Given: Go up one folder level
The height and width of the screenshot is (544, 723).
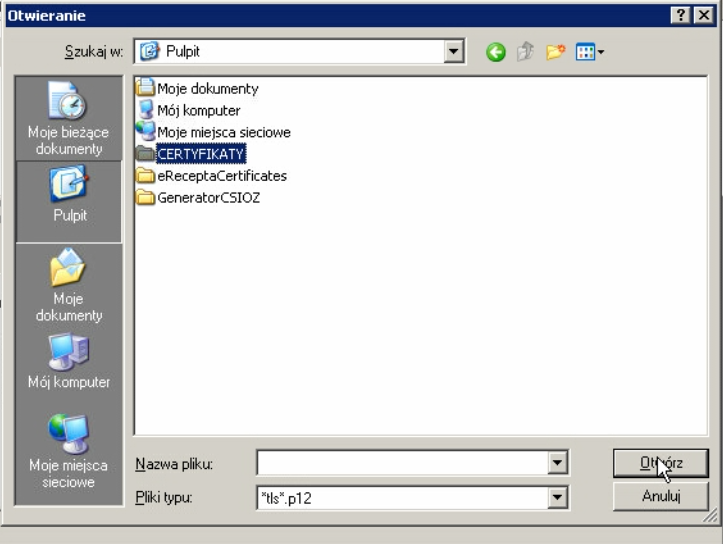Looking at the screenshot, I should pos(522,51).
